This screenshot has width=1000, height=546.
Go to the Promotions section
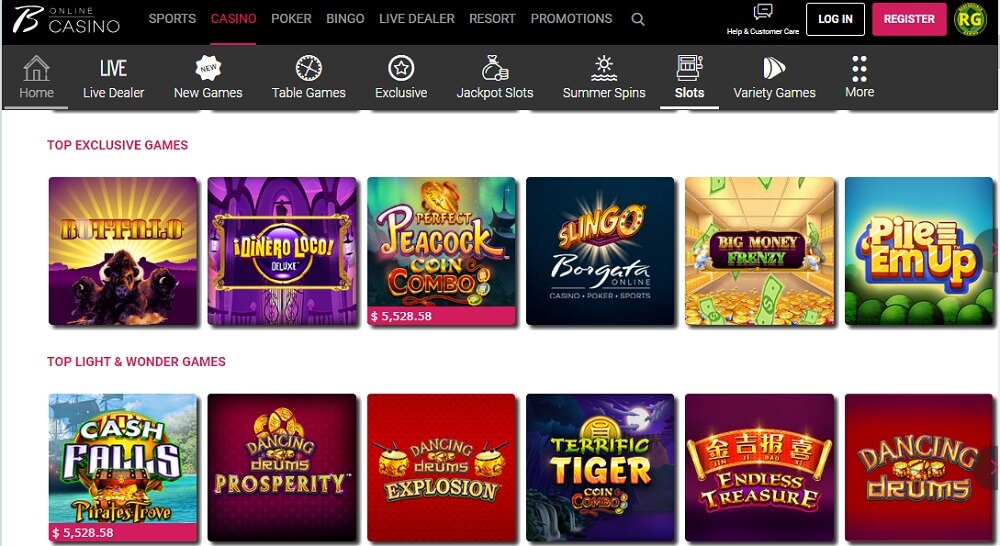[571, 18]
